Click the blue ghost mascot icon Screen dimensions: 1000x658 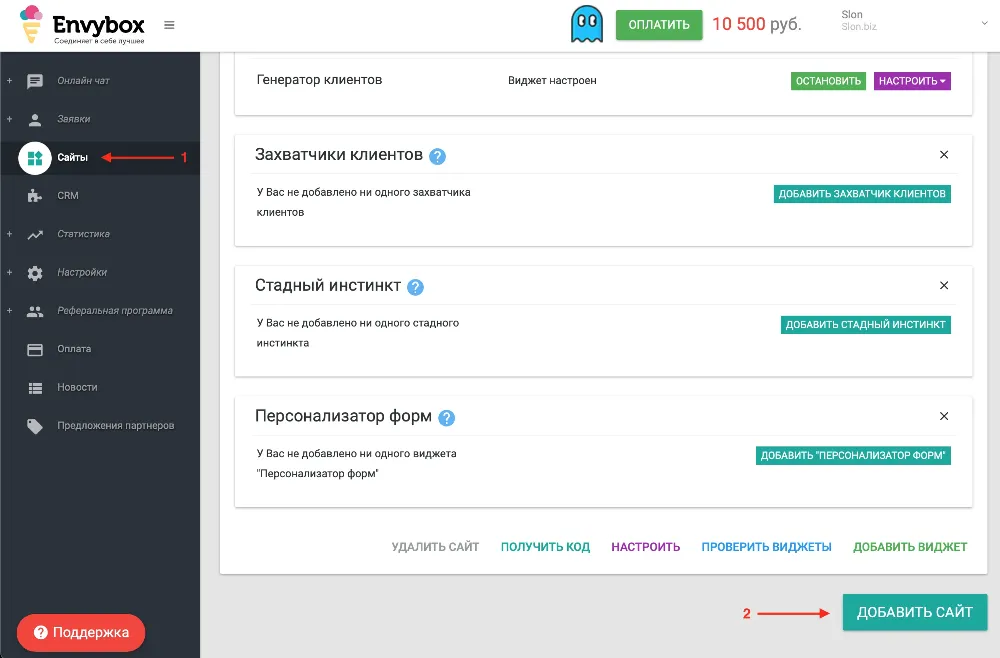pos(587,24)
